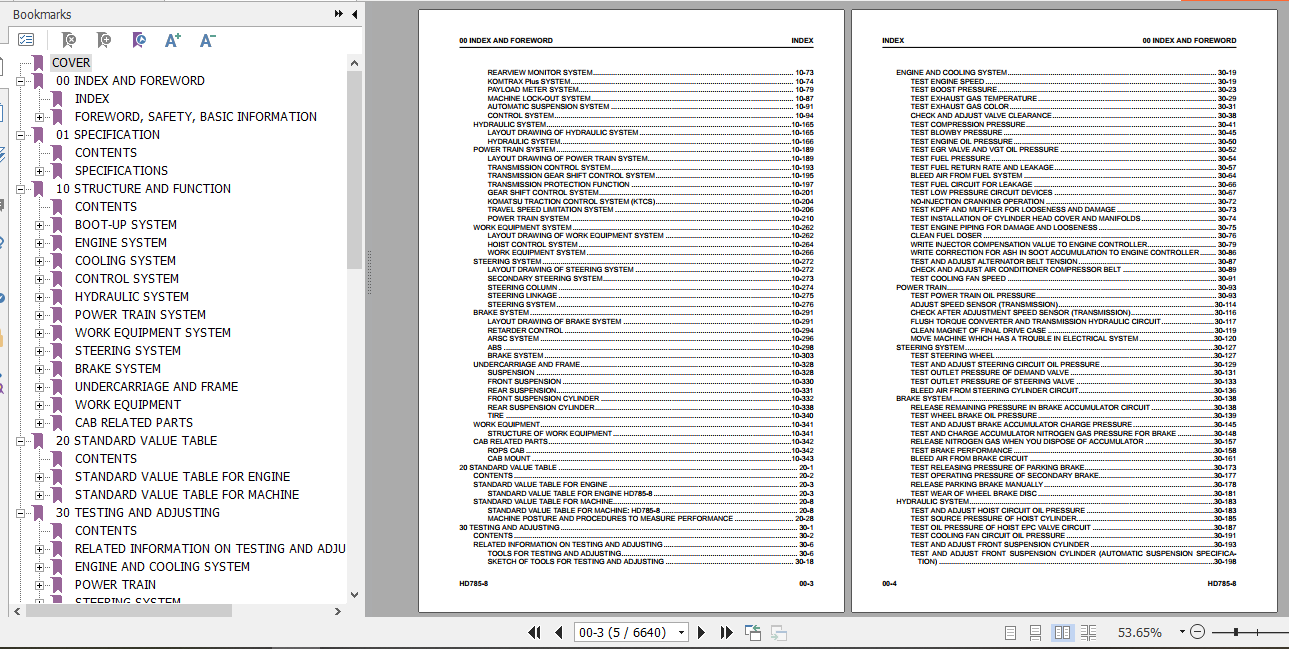The width and height of the screenshot is (1289, 649).
Task: Expand the BRAKE SYSTEM bookmark
Action: pos(40,369)
